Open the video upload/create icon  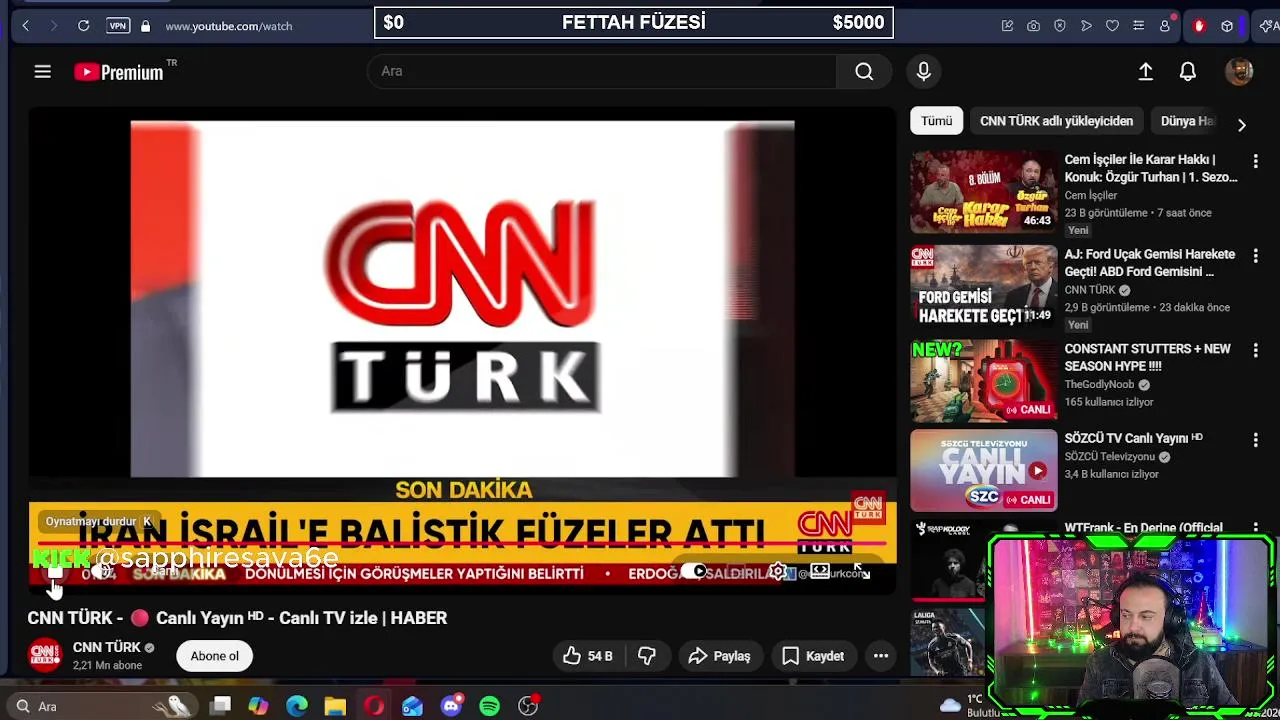pyautogui.click(x=1146, y=71)
